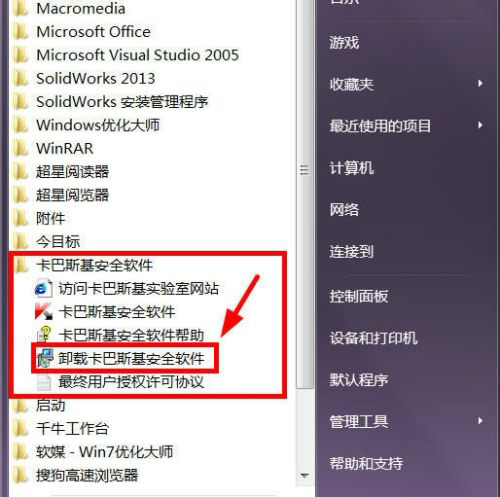Open 设备和打印机 in the Start menu
The width and height of the screenshot is (500, 497).
click(373, 338)
